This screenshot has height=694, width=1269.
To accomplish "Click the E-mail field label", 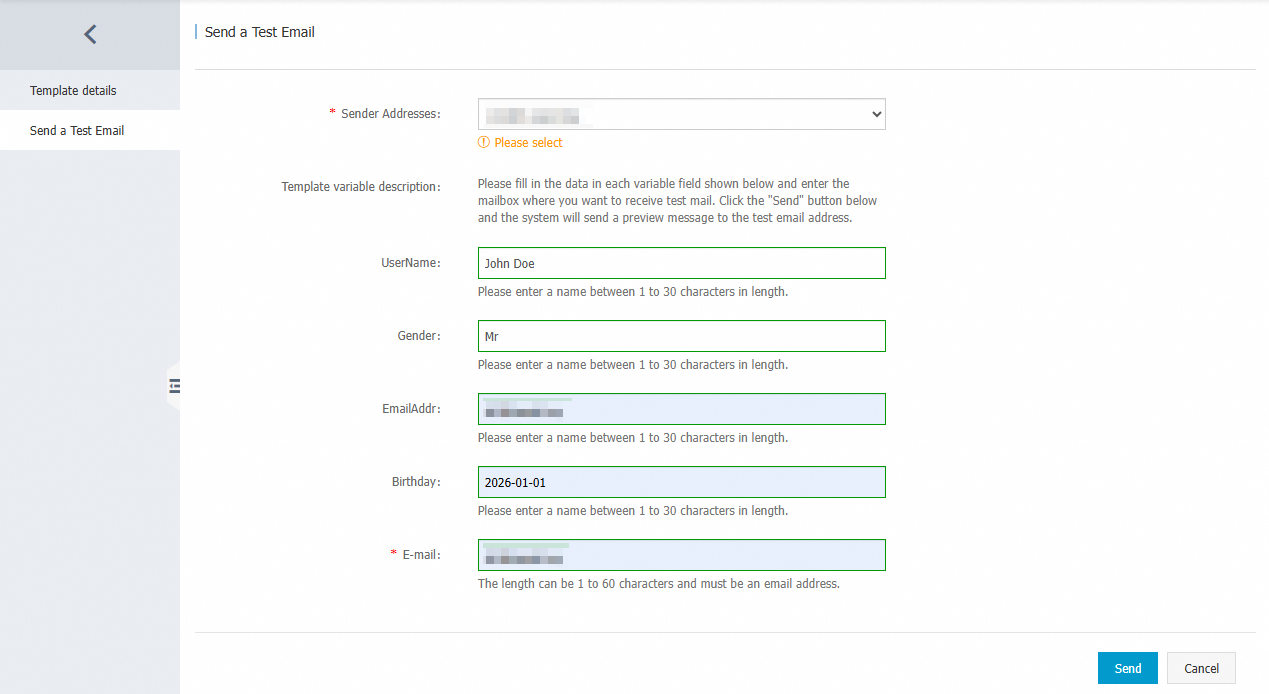I will pyautogui.click(x=421, y=555).
